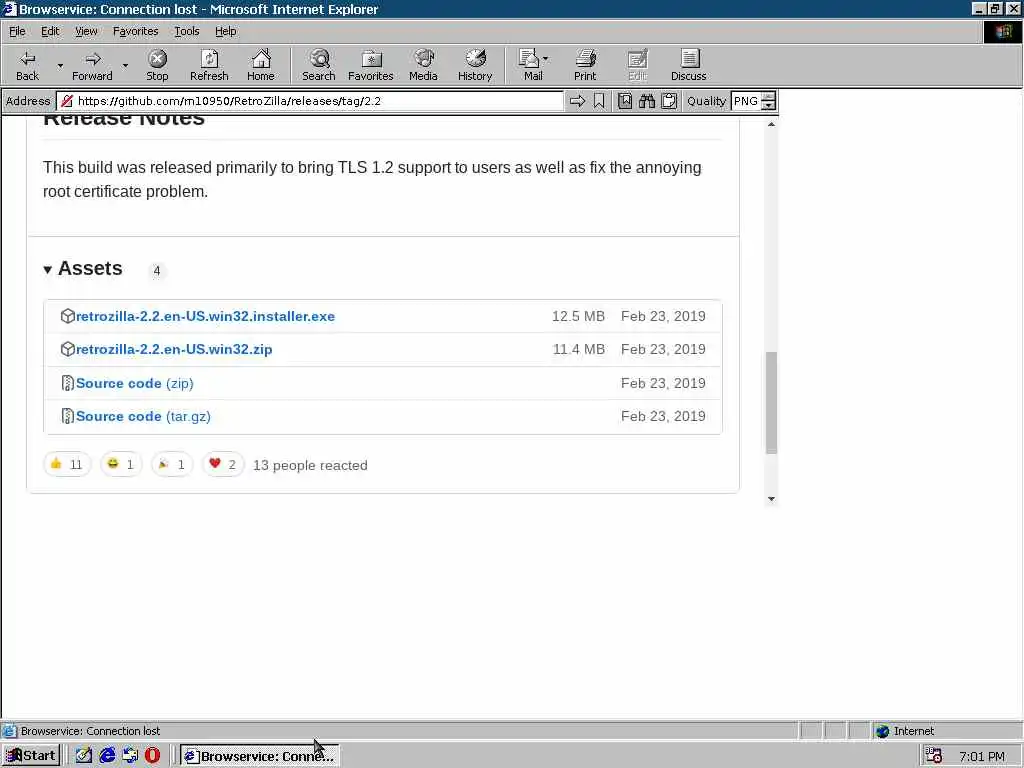This screenshot has width=1024, height=768.
Task: Open the Forward history dropdown arrow
Action: pyautogui.click(x=125, y=65)
